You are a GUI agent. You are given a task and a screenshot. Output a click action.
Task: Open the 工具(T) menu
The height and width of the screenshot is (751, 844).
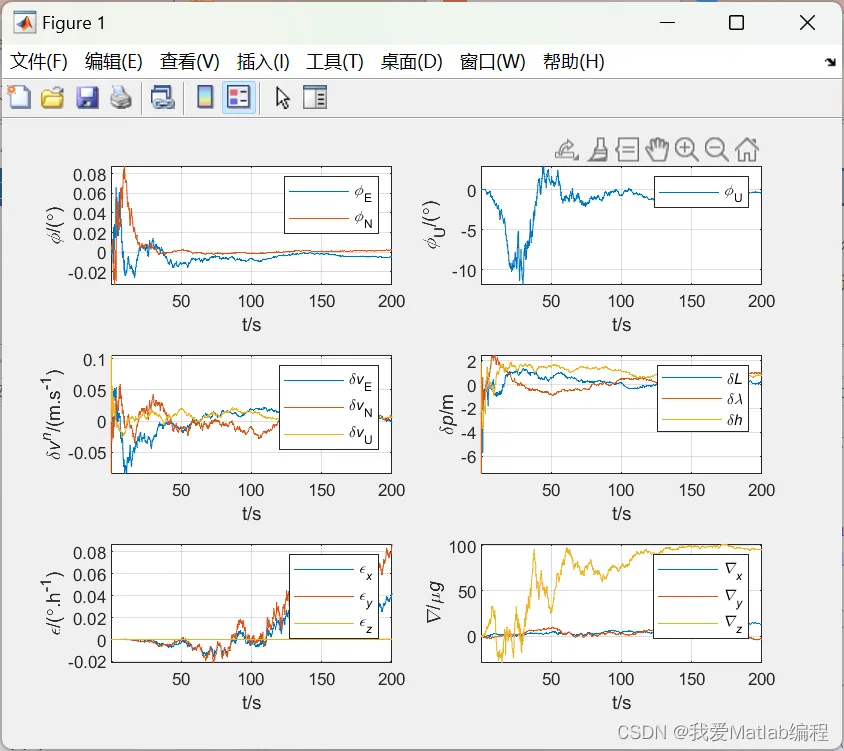[x=335, y=61]
